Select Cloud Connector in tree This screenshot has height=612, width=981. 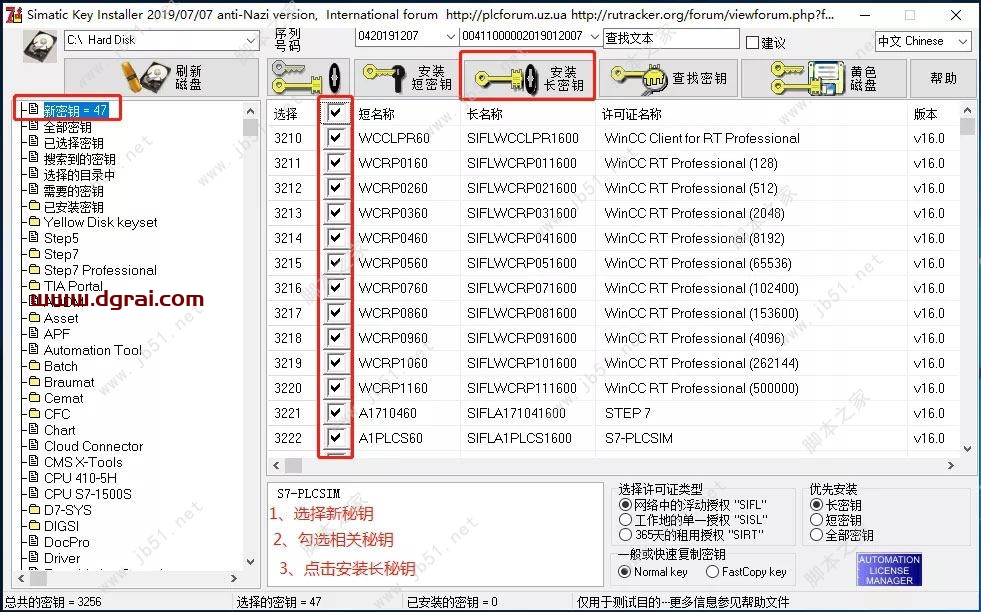tap(93, 446)
